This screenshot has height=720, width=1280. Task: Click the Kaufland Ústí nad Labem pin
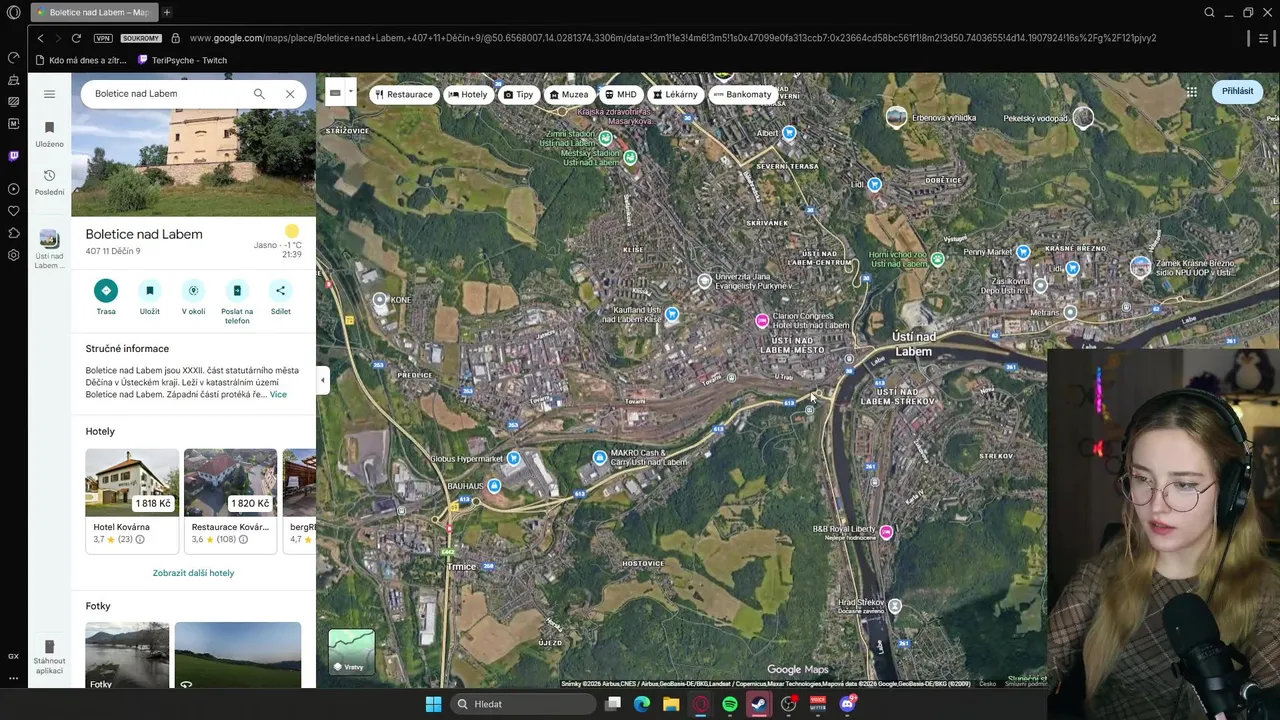point(672,314)
